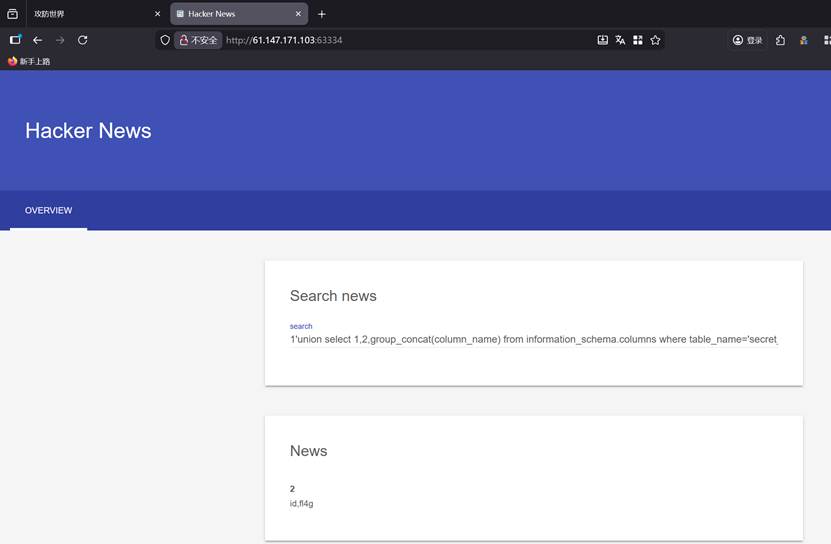Click the colored extension icon in toolbar

pos(803,40)
